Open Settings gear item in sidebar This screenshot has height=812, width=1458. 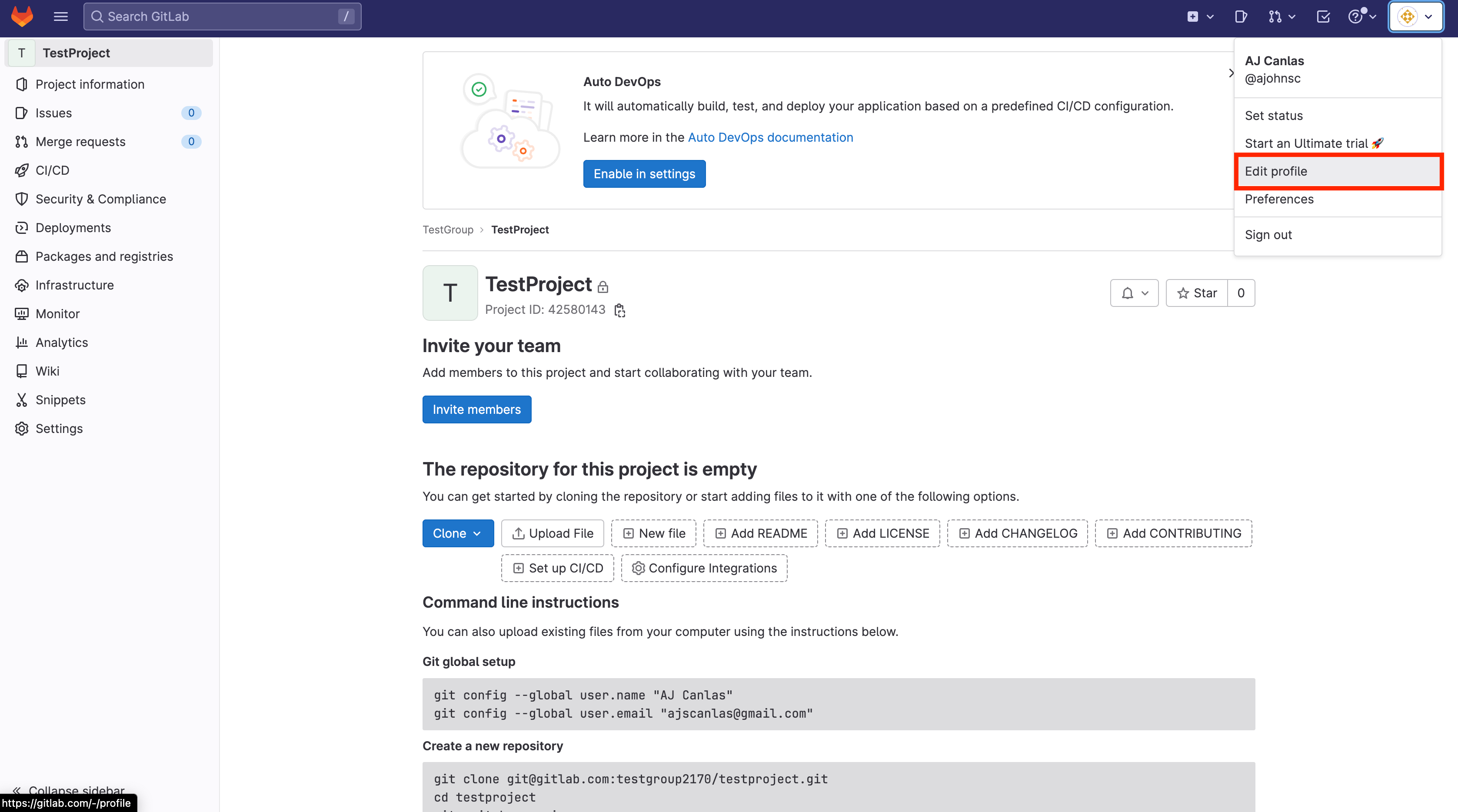point(59,428)
